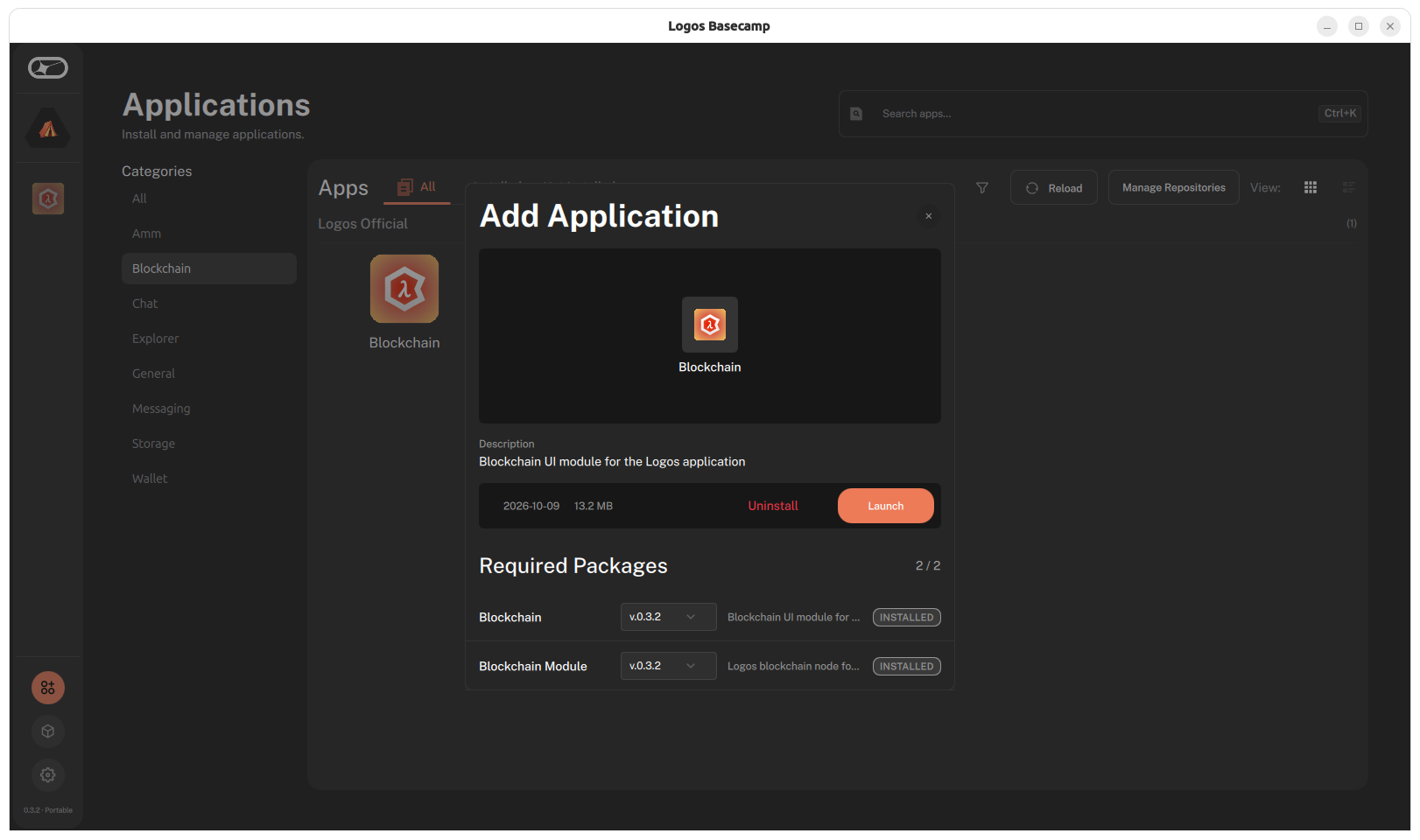1420x840 pixels.
Task: Click the Ctrl+K shortcut hint
Action: coord(1340,114)
